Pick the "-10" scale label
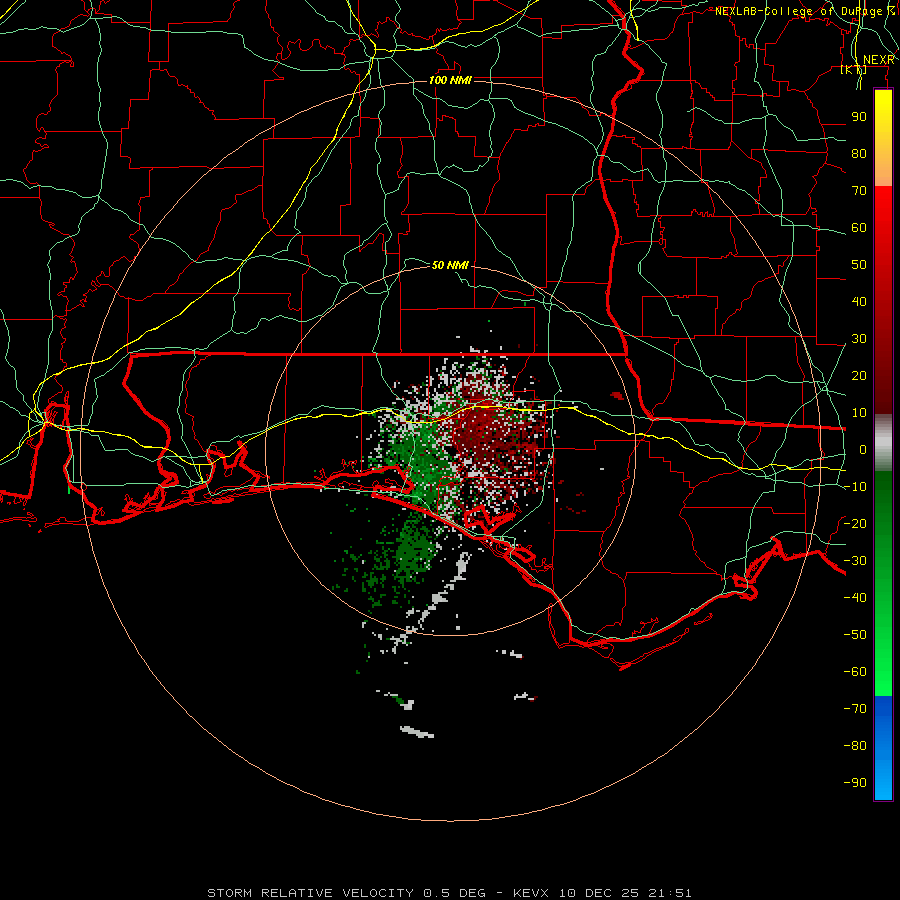The width and height of the screenshot is (900, 900). click(x=855, y=487)
